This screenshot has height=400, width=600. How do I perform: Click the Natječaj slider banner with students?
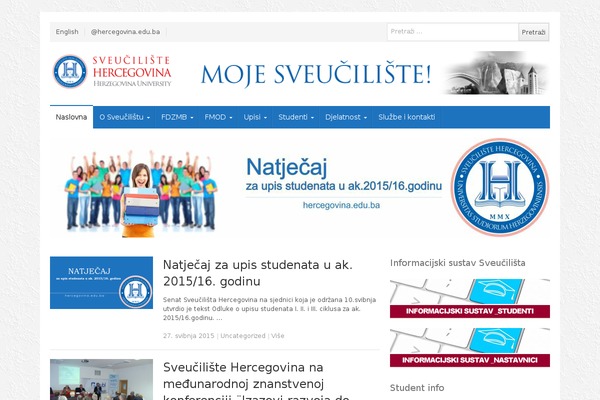tap(300, 189)
